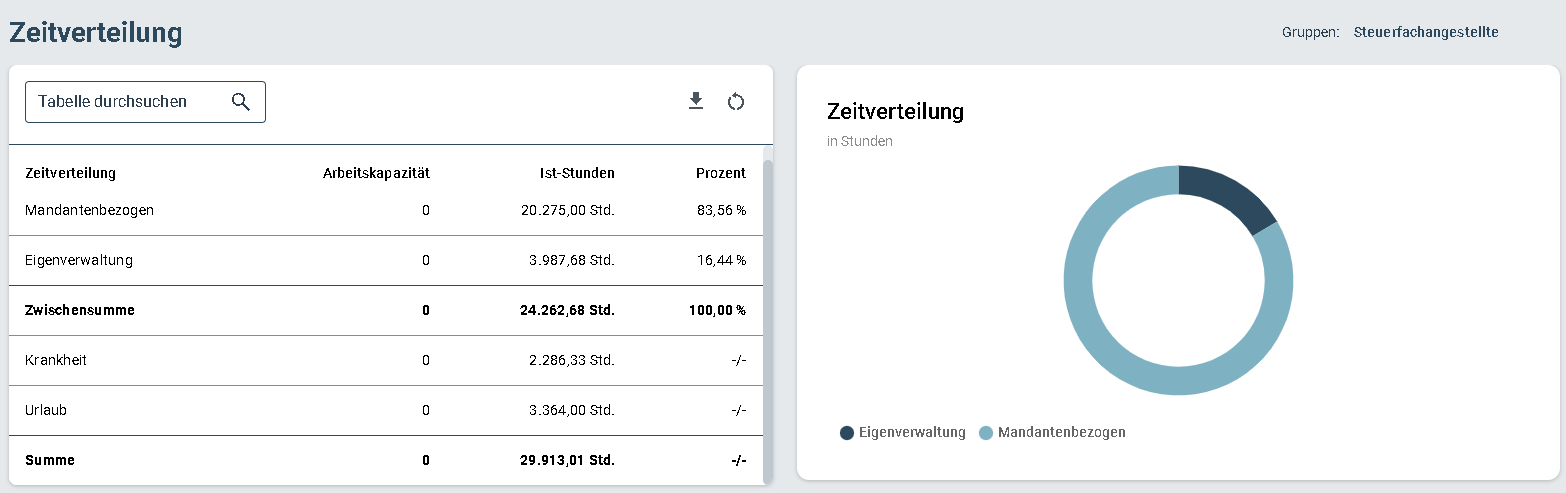Screen dimensions: 1566x493
Task: Click the Mandantenbezogen legend label text
Action: pyautogui.click(x=1062, y=433)
